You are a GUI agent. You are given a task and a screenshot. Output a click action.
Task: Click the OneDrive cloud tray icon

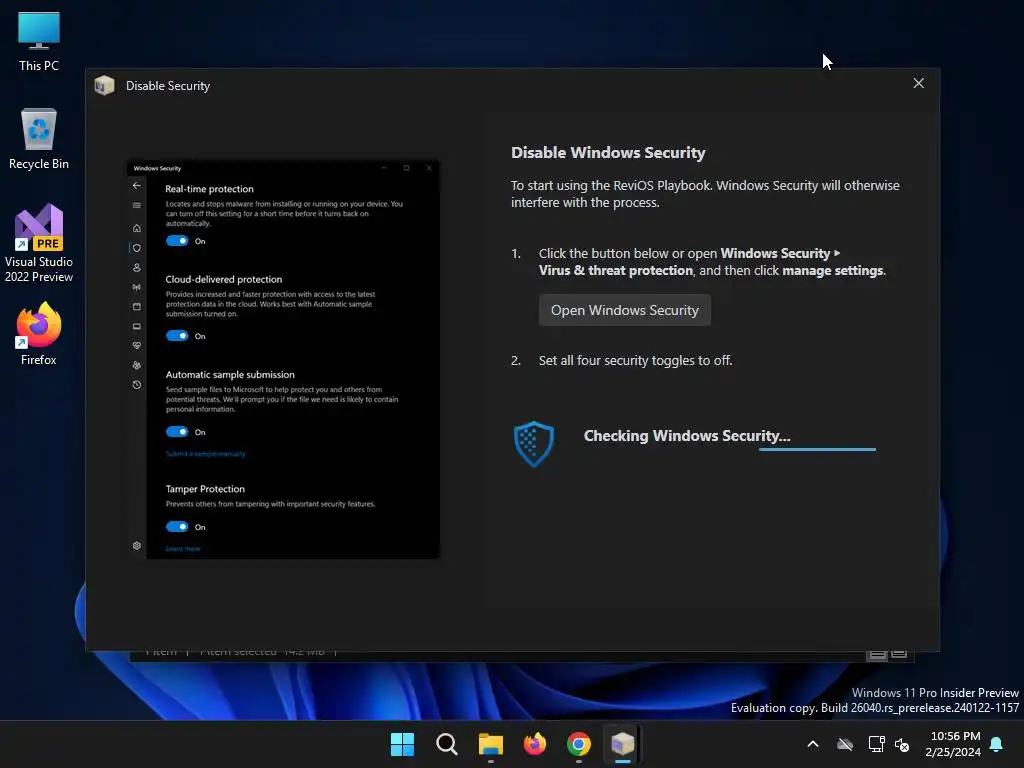pos(845,744)
